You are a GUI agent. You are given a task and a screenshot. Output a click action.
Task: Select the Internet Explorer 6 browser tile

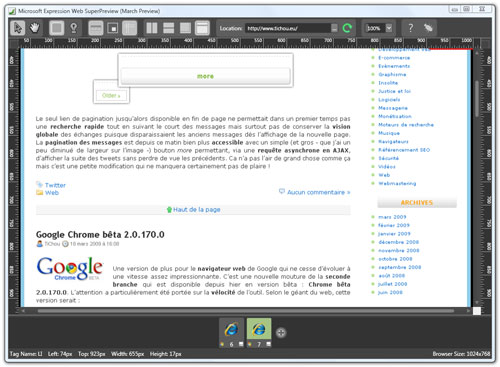[x=231, y=333]
